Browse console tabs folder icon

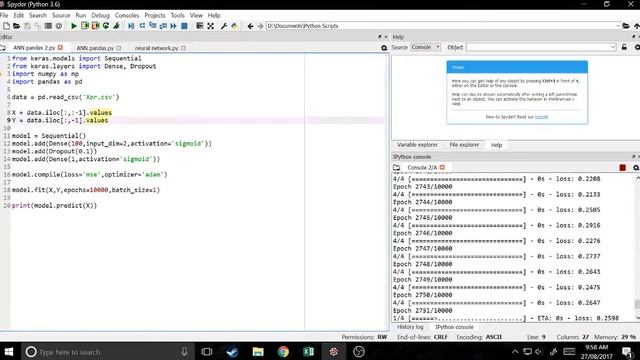pyautogui.click(x=396, y=167)
